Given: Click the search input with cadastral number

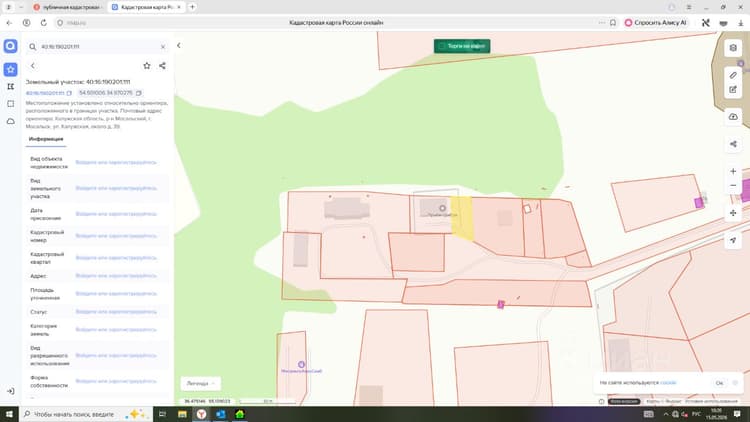Looking at the screenshot, I should pyautogui.click(x=98, y=47).
